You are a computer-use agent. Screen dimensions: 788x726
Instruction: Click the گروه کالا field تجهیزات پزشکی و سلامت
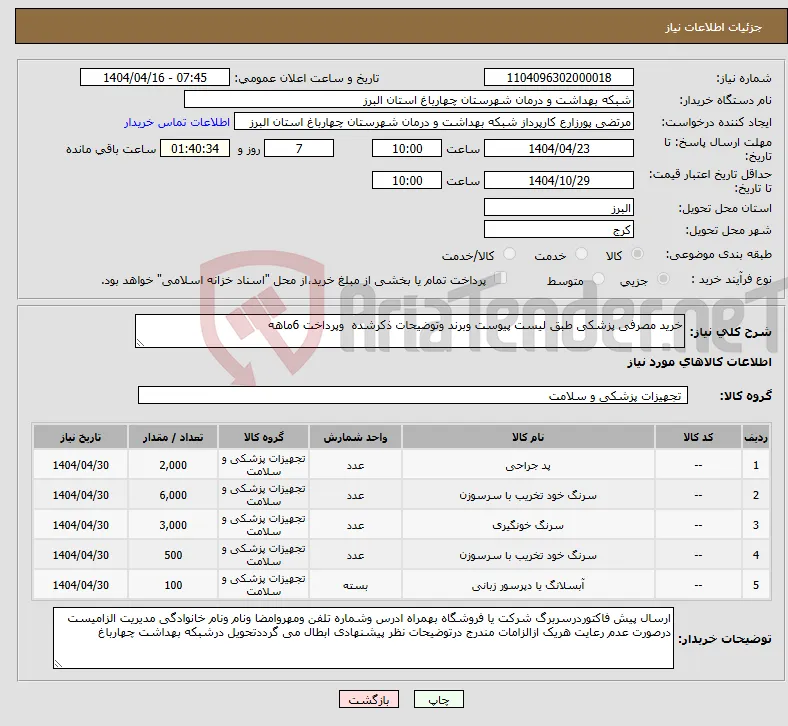(x=413, y=395)
